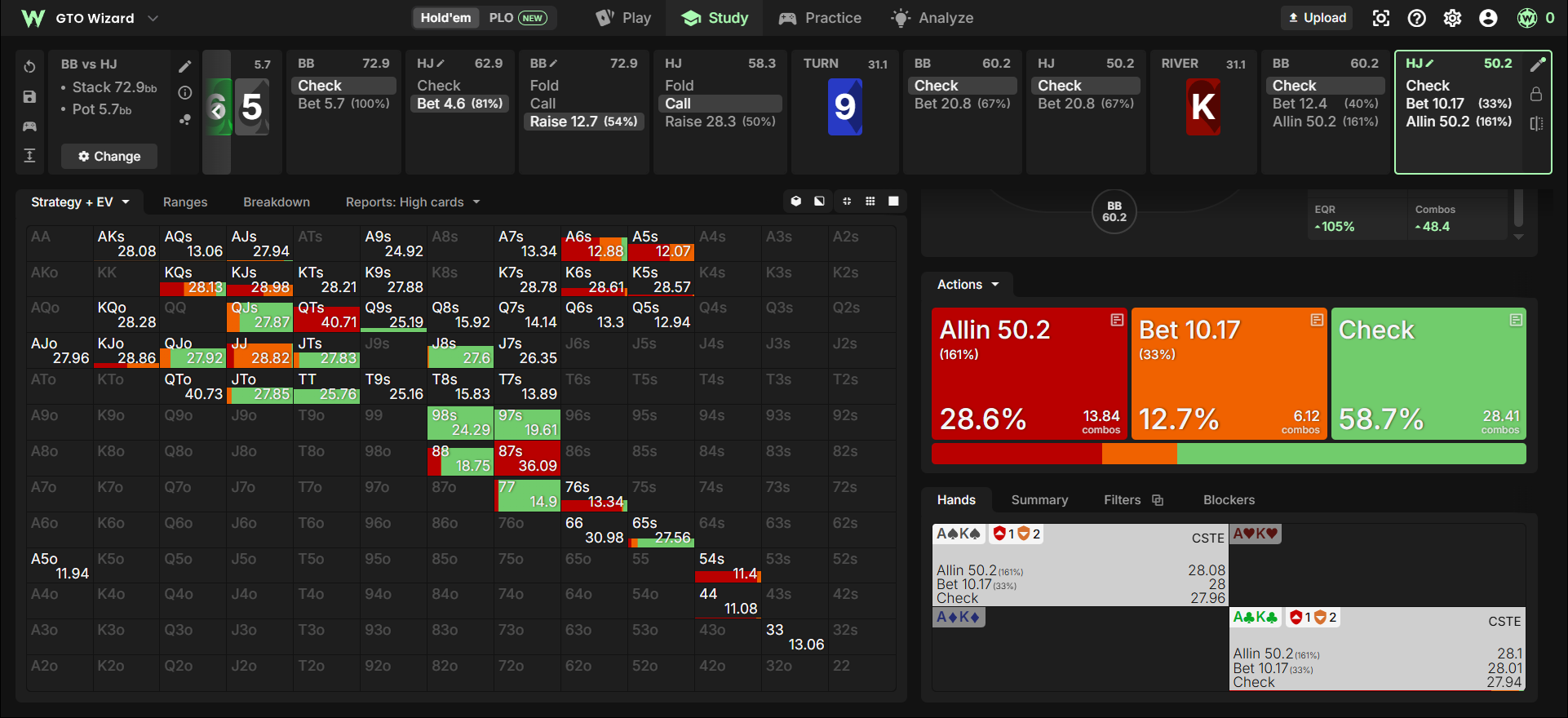Switch to the Blockers tab

click(x=1229, y=500)
